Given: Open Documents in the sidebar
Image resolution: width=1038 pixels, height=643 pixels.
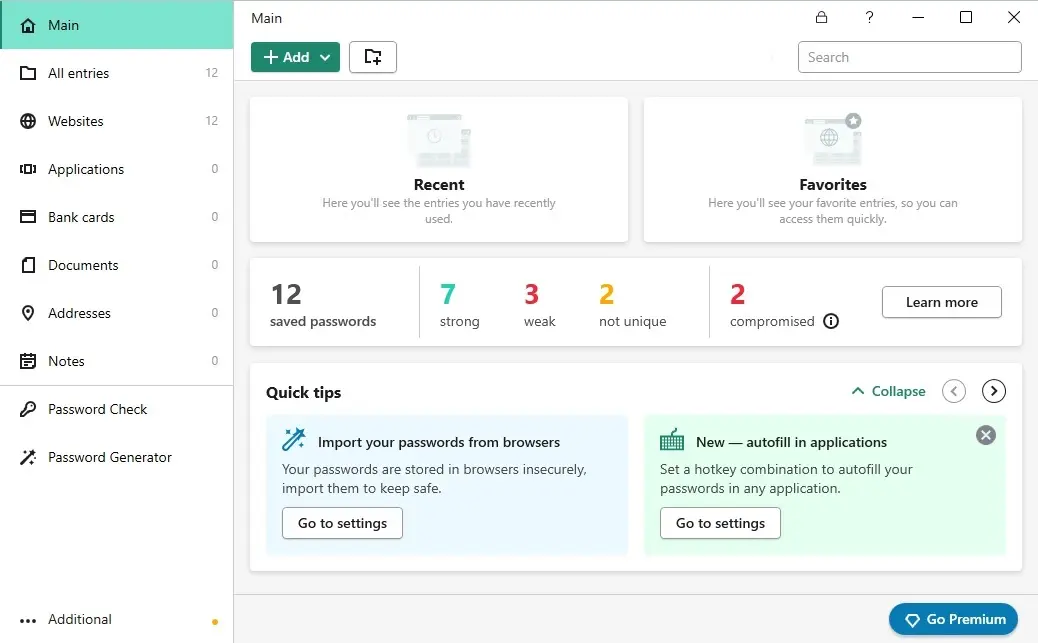Looking at the screenshot, I should pos(117,265).
